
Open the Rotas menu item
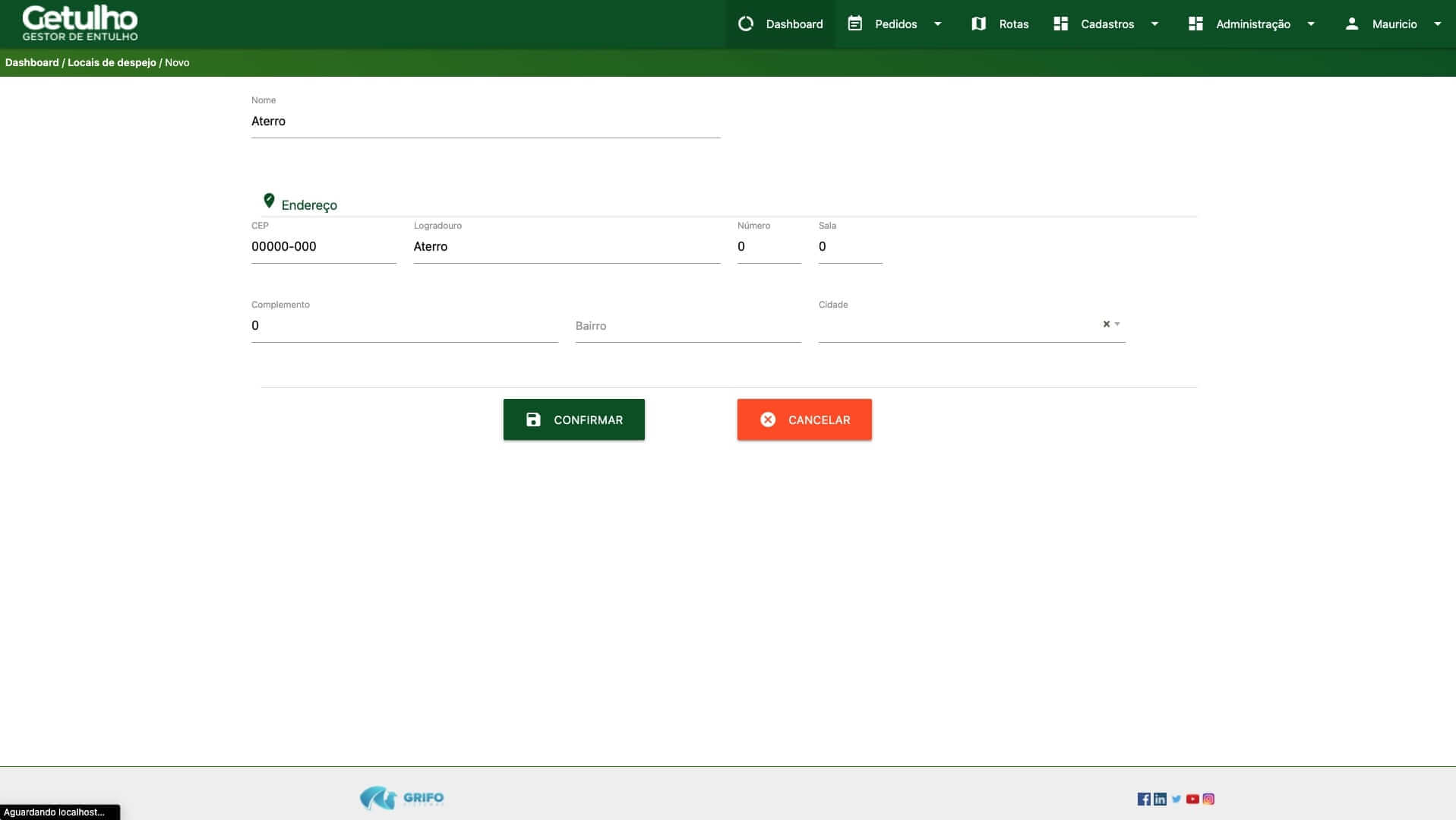[1000, 24]
